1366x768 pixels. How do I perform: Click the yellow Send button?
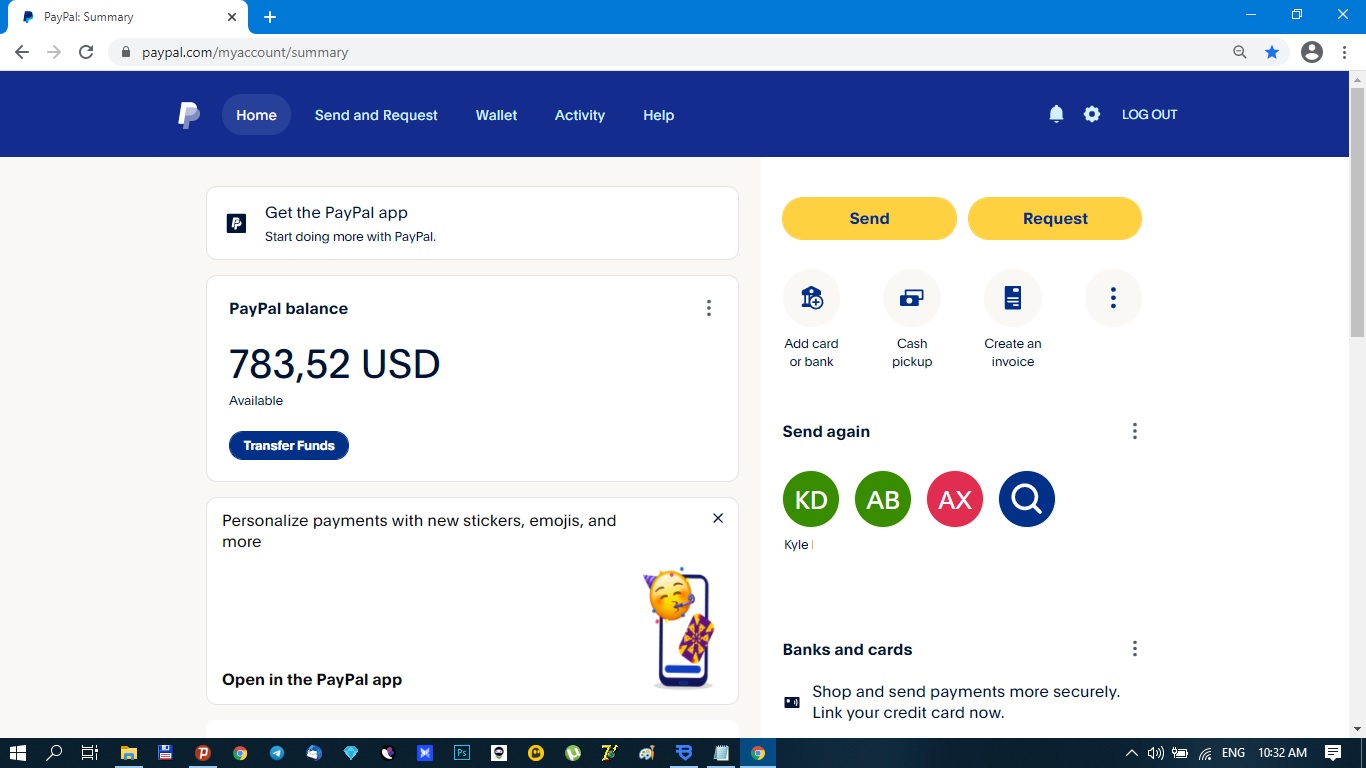pos(869,218)
